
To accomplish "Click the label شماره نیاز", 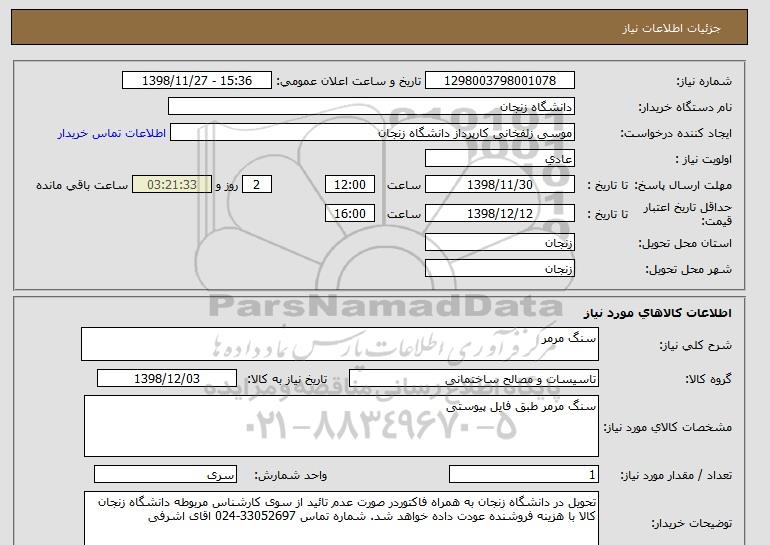I will click(x=704, y=81).
